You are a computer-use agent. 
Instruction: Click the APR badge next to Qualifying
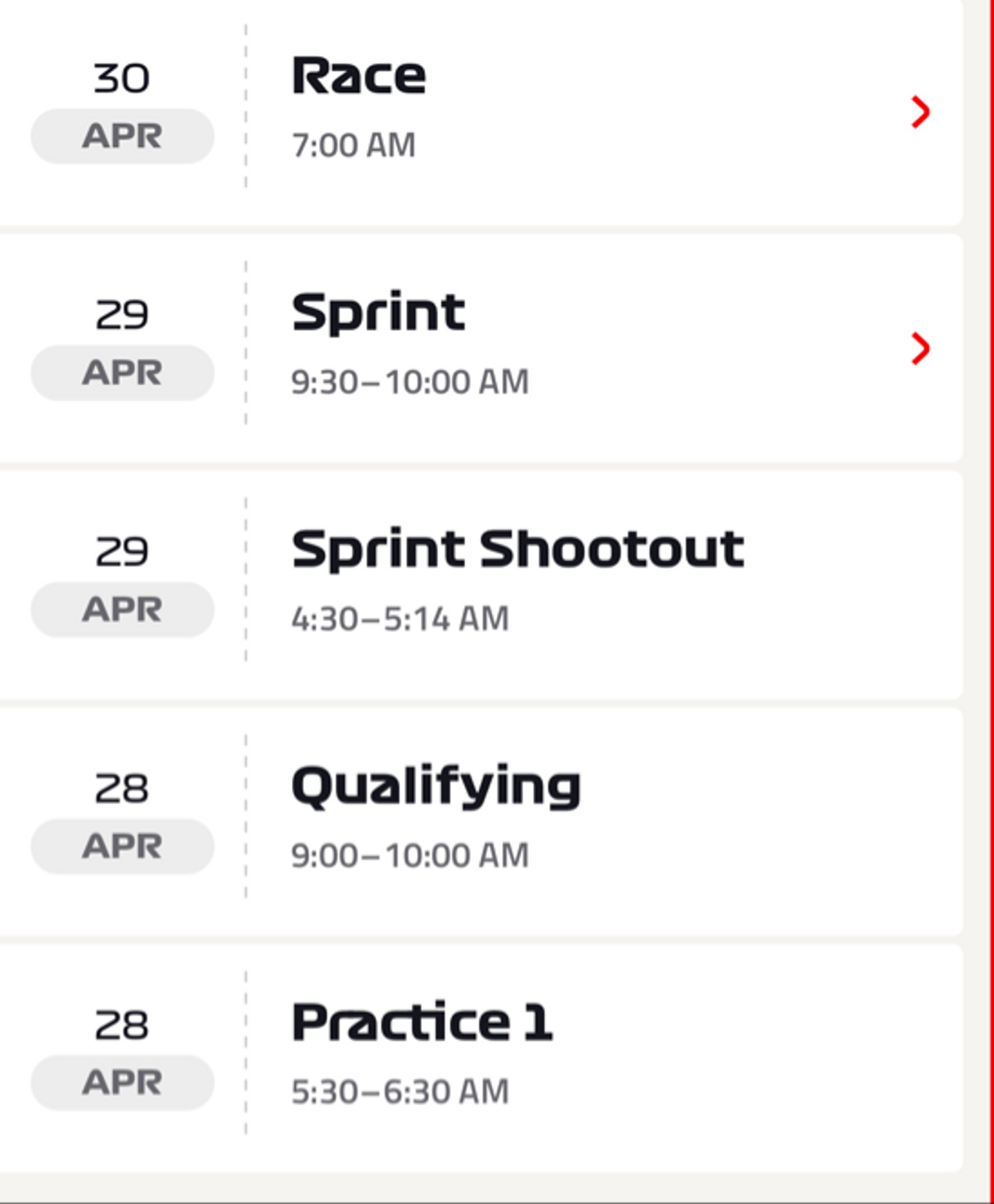pos(122,847)
